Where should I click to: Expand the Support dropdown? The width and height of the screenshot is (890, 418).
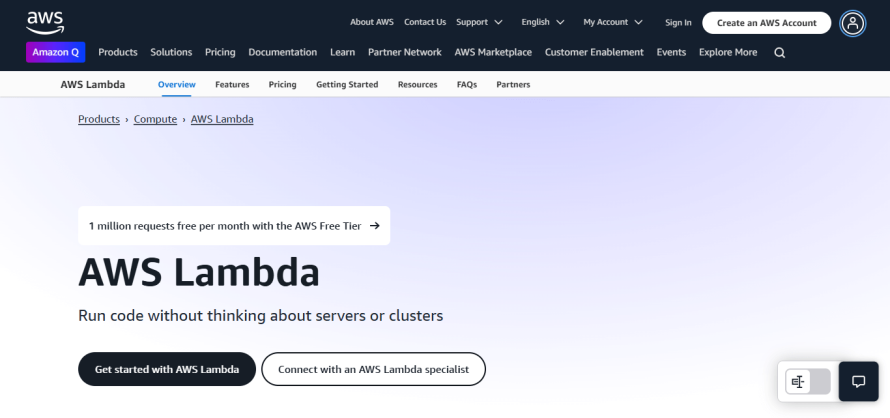pyautogui.click(x=480, y=22)
